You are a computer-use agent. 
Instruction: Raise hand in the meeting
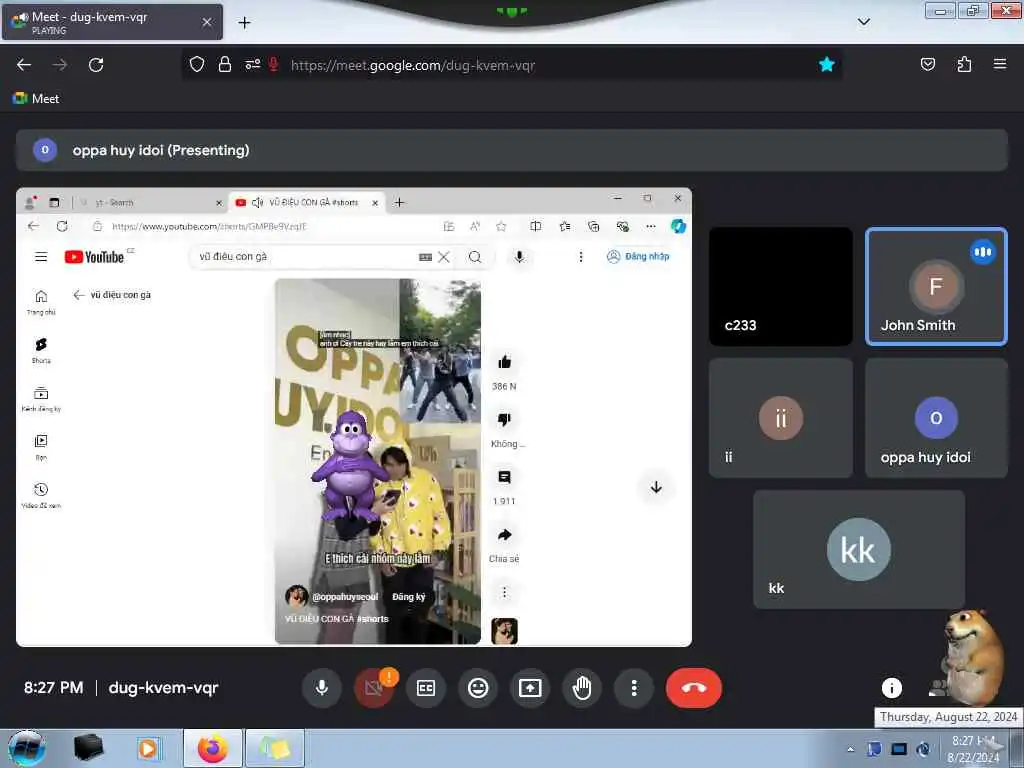[x=582, y=688]
